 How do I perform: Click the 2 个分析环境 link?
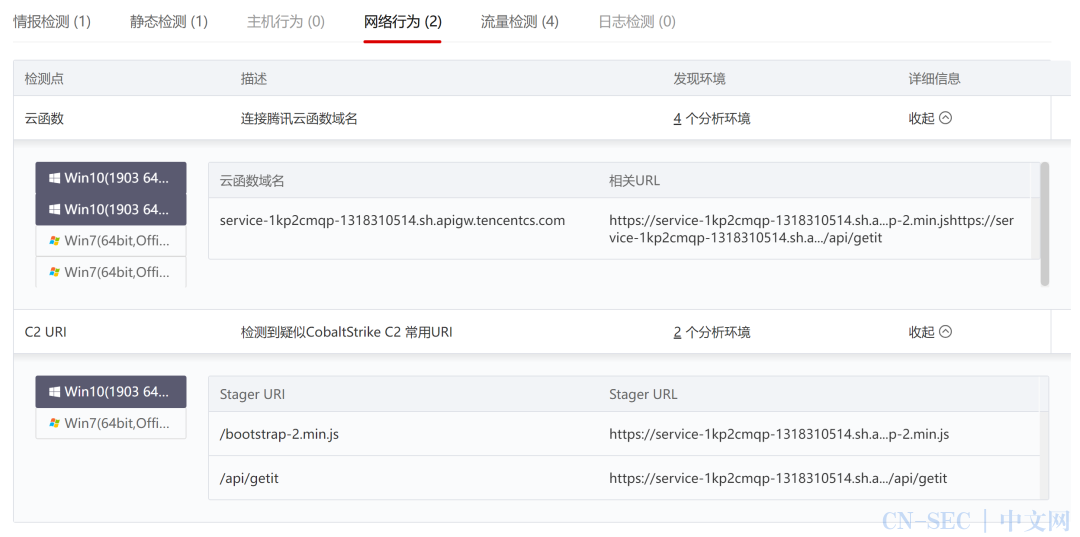click(712, 333)
